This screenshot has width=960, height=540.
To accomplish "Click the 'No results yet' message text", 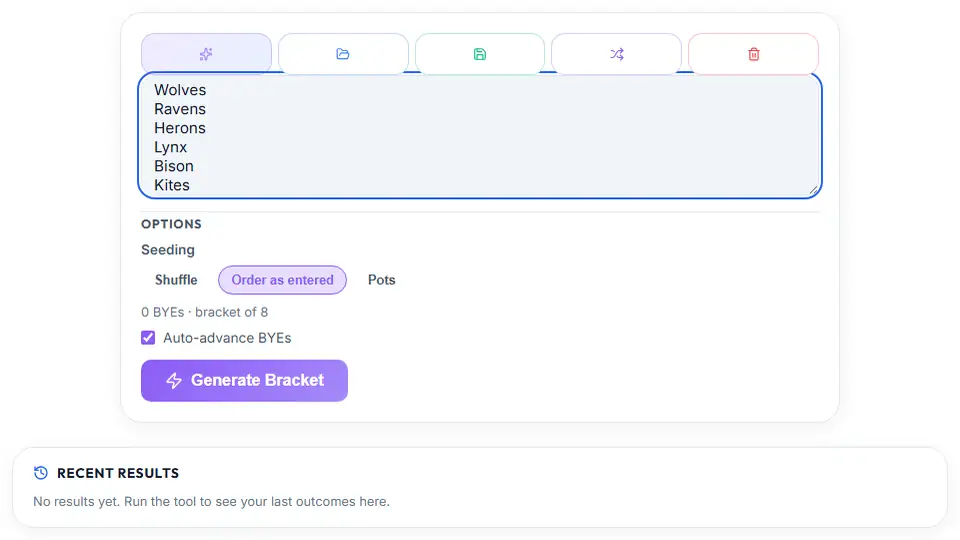I will [x=211, y=501].
